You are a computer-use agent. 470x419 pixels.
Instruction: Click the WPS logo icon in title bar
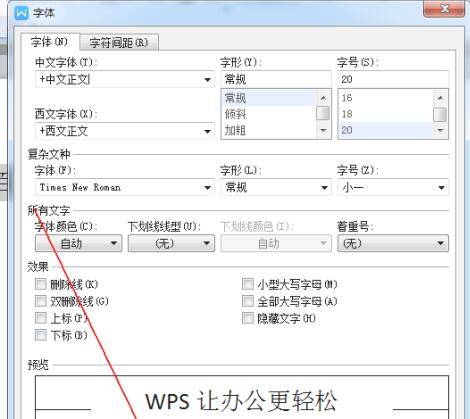click(22, 13)
